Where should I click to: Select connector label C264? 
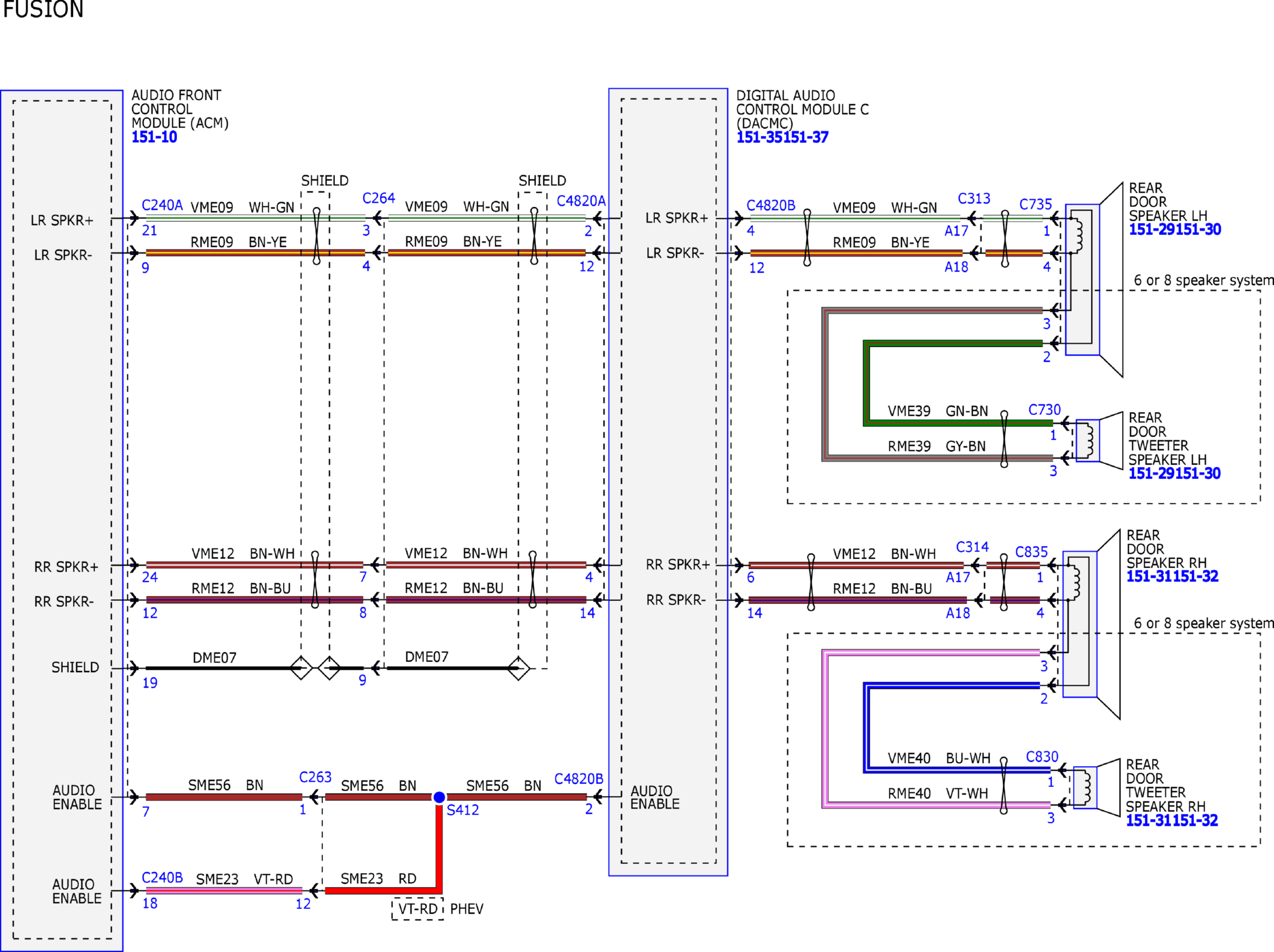tap(379, 199)
